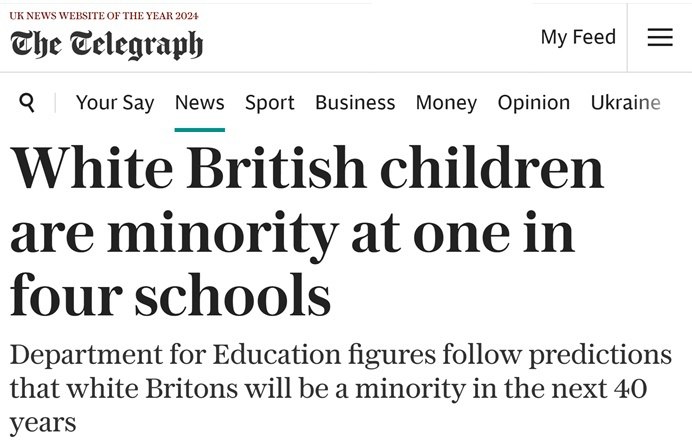This screenshot has width=692, height=446.
Task: Select the Ukraine section link
Action: (625, 102)
